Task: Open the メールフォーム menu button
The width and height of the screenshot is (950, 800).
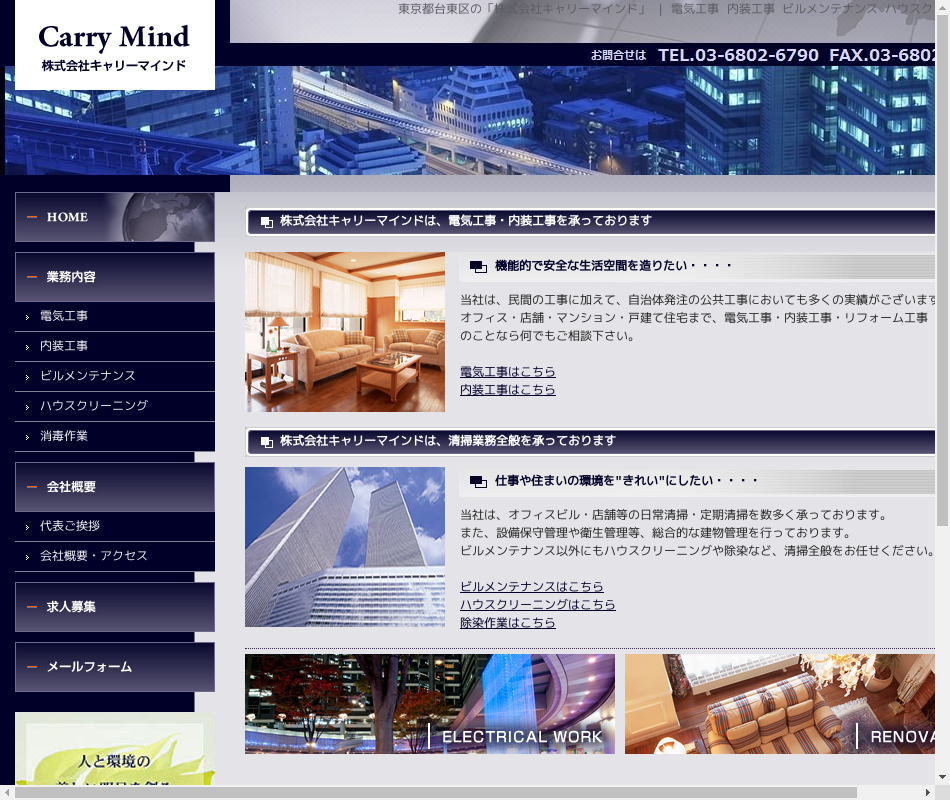Action: pyautogui.click(x=114, y=667)
